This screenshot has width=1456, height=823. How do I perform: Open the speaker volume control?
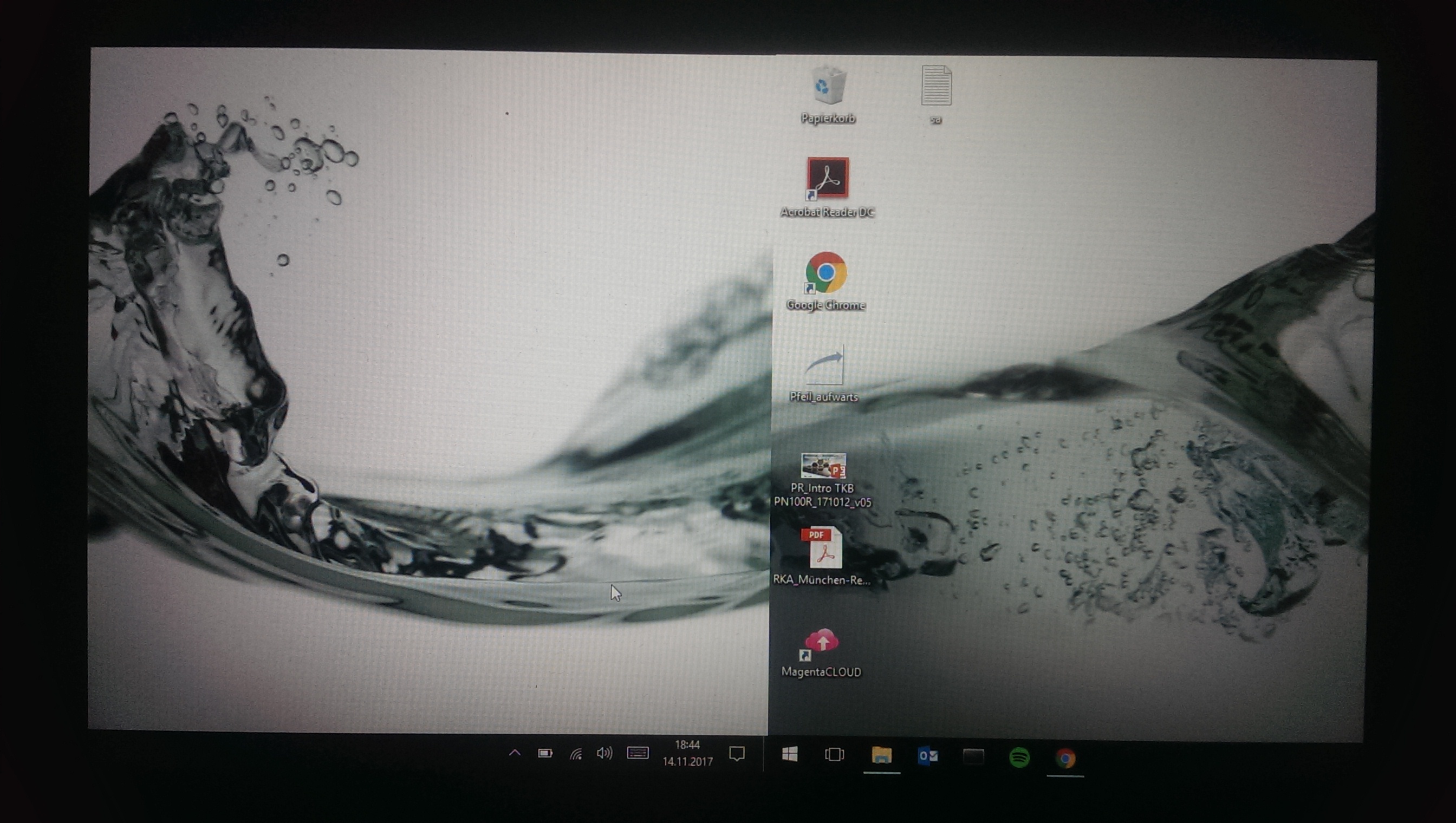pyautogui.click(x=604, y=753)
